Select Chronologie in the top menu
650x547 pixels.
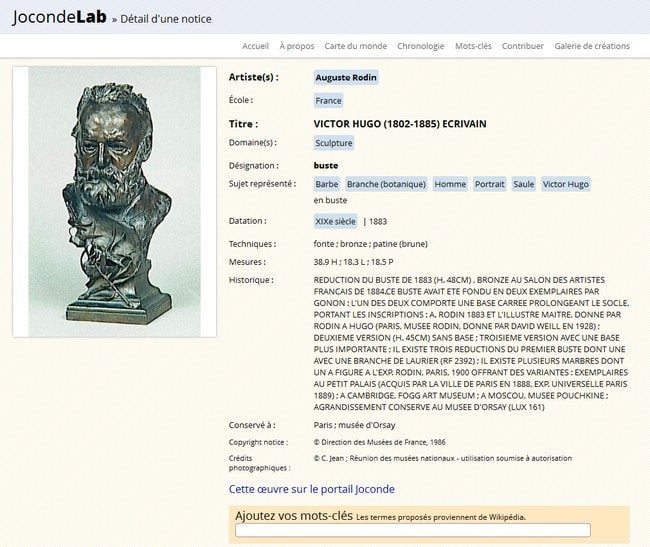pos(420,46)
